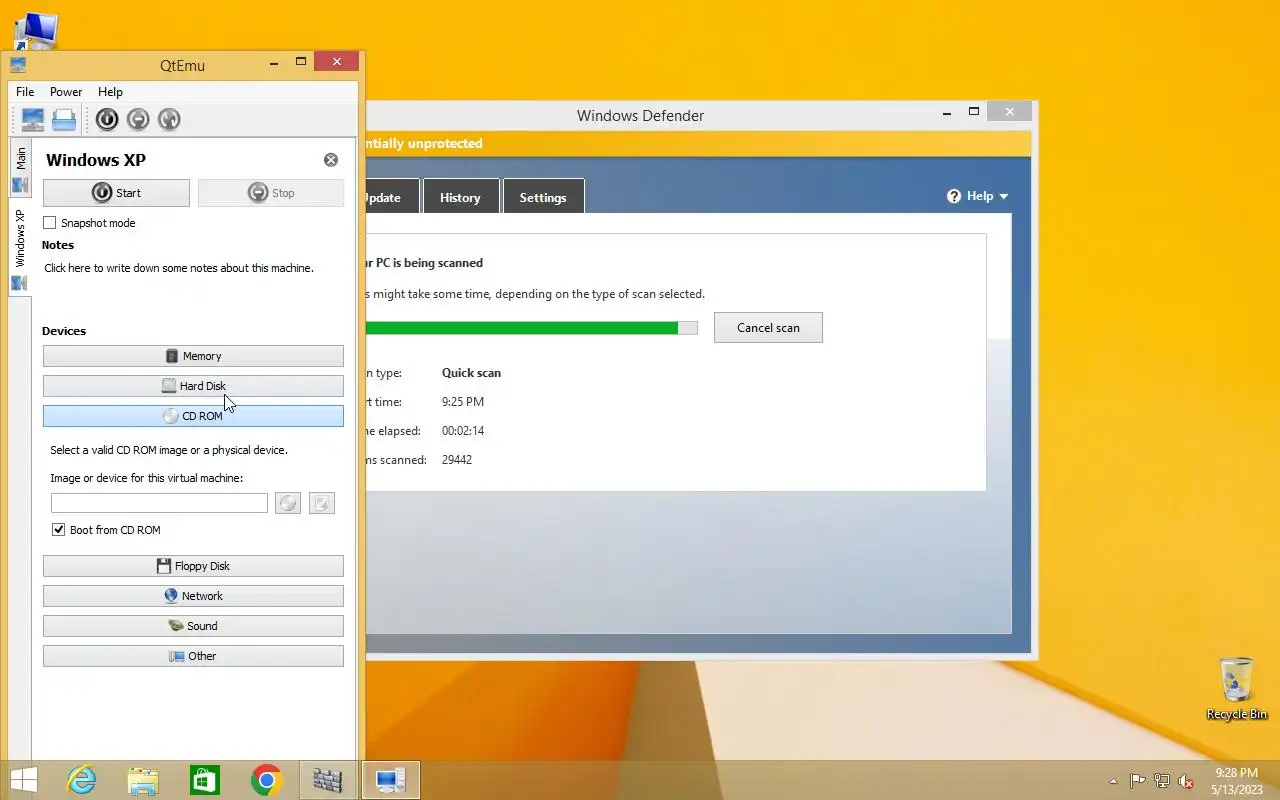The image size is (1280, 800).
Task: Select the Windows XP side tab
Action: click(x=20, y=248)
